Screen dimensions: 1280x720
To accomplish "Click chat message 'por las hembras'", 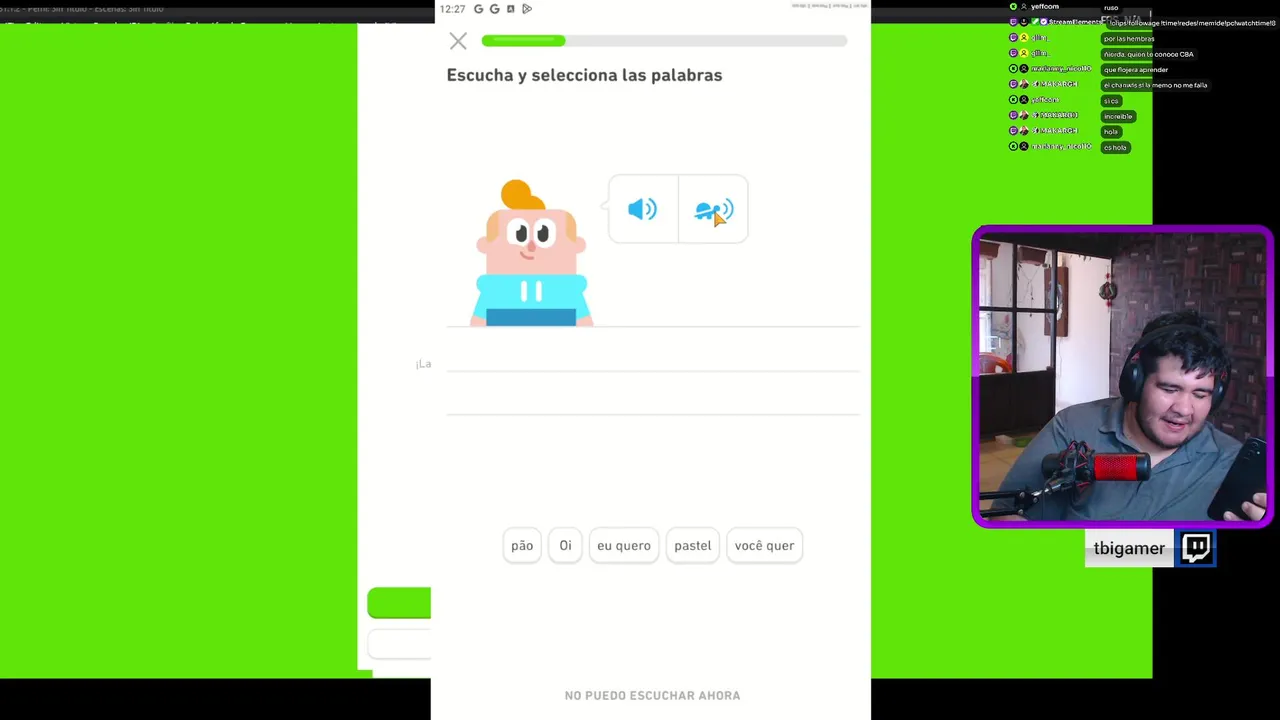I will 1128,39.
